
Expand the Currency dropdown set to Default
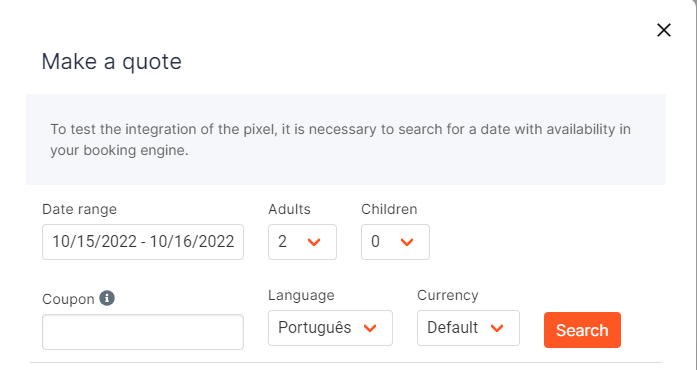point(468,328)
